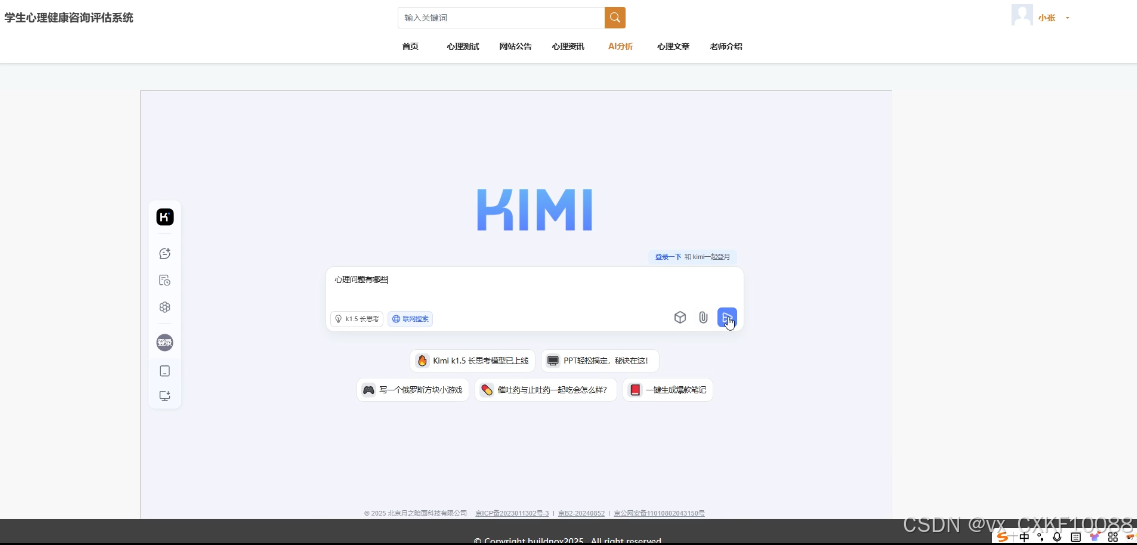This screenshot has height=545, width=1137.
Task: Attach a file with the paperclip icon
Action: [703, 317]
